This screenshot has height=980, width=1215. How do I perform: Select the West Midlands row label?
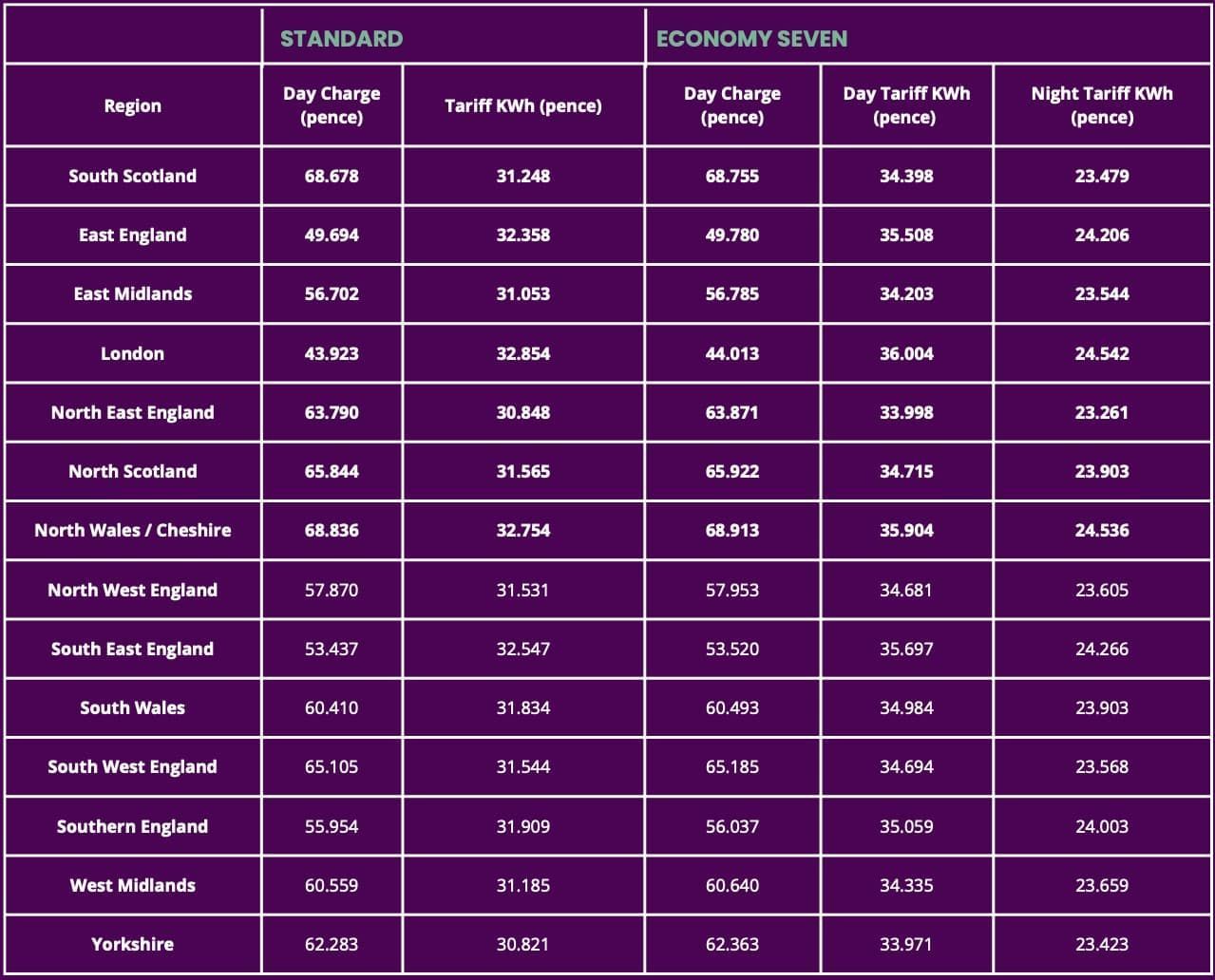(x=132, y=885)
